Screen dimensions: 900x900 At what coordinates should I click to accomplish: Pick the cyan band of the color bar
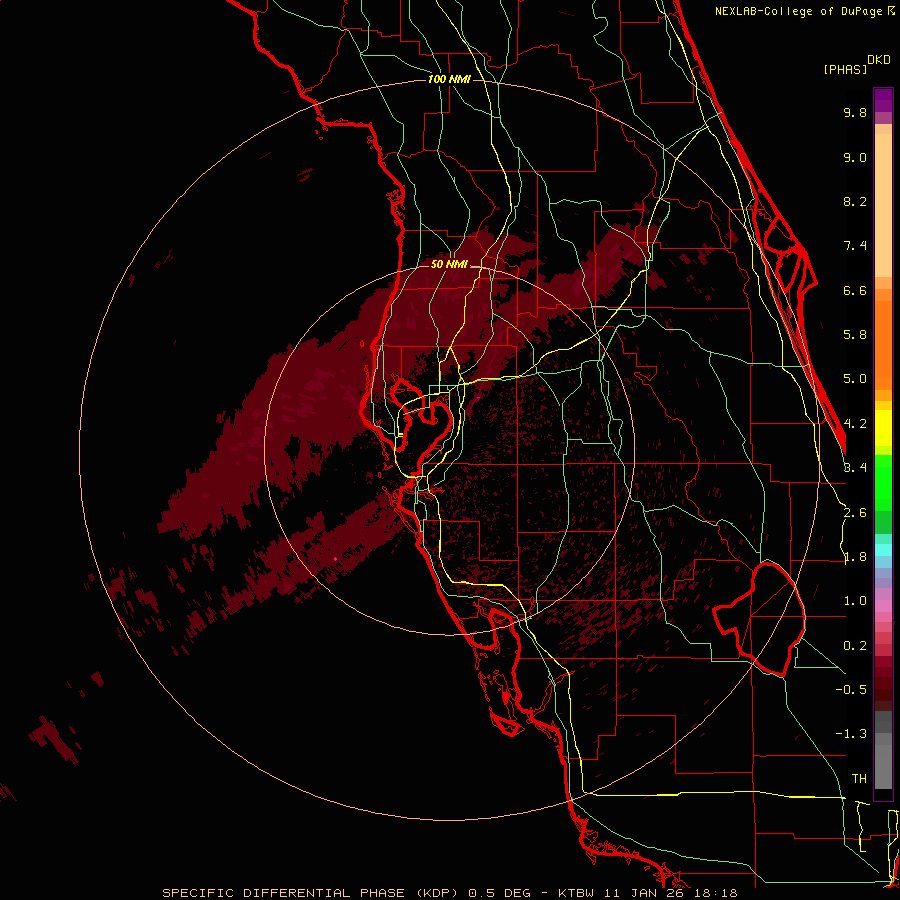pos(883,550)
